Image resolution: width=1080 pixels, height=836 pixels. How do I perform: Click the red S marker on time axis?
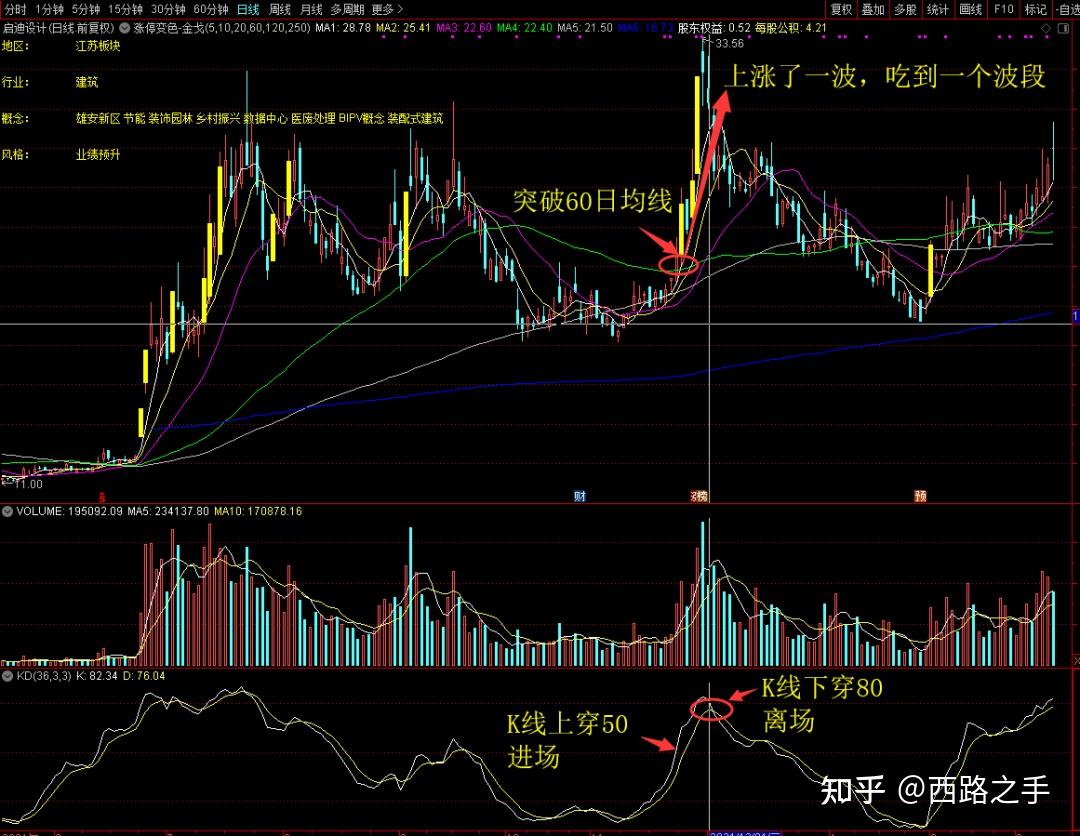(102, 497)
